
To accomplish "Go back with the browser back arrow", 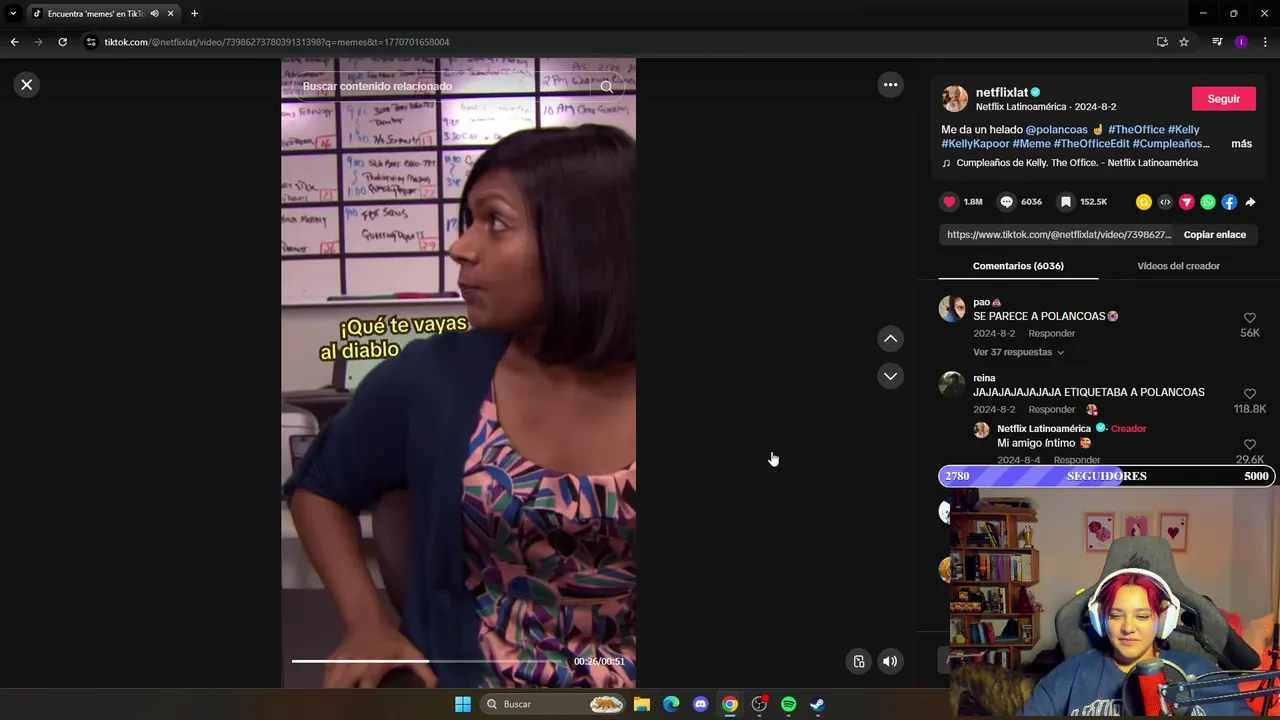I will [x=14, y=42].
